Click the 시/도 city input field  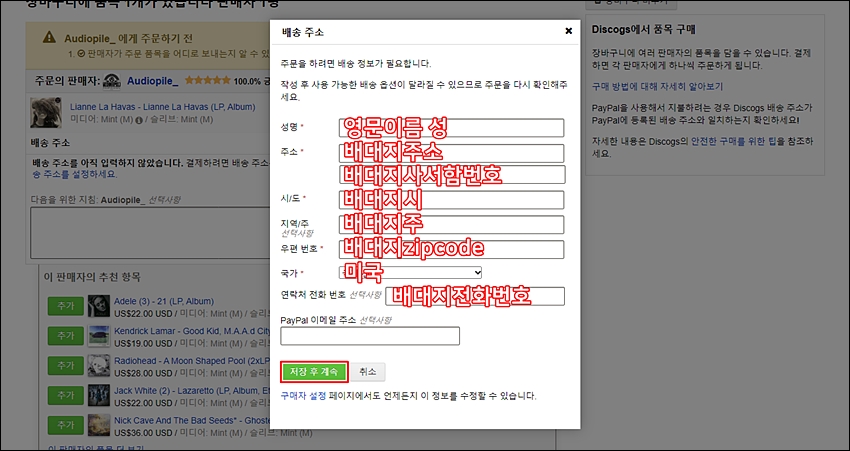[x=452, y=199]
